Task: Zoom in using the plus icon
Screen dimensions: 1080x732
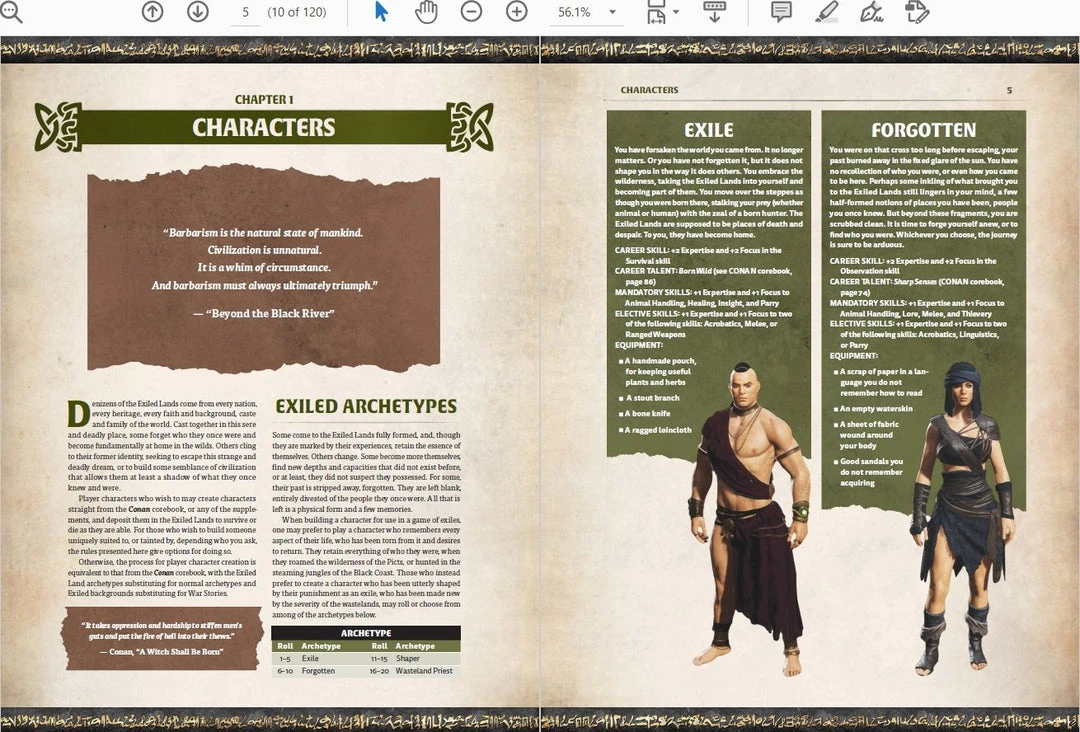Action: coord(516,13)
